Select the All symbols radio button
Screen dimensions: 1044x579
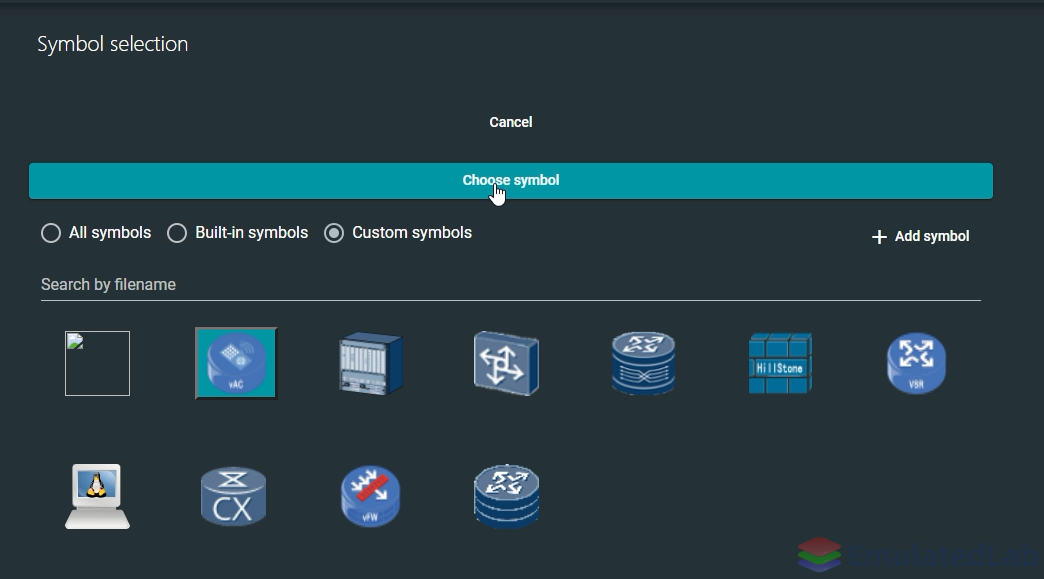[51, 233]
